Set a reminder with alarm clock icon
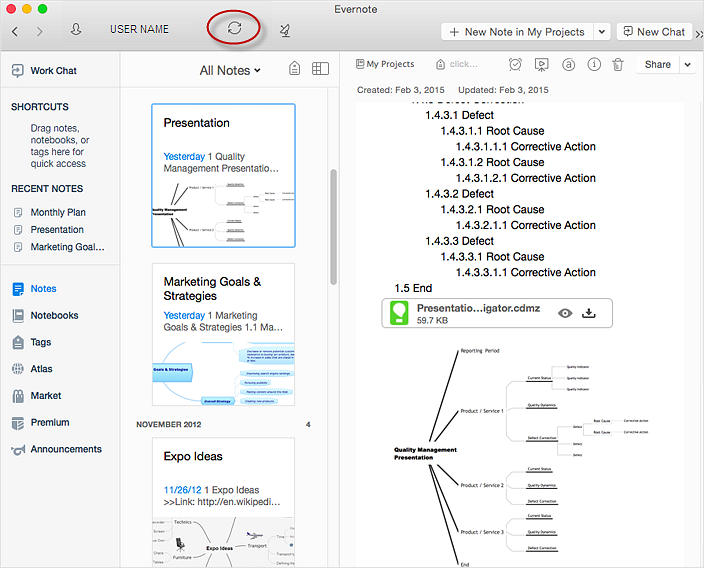 515,65
